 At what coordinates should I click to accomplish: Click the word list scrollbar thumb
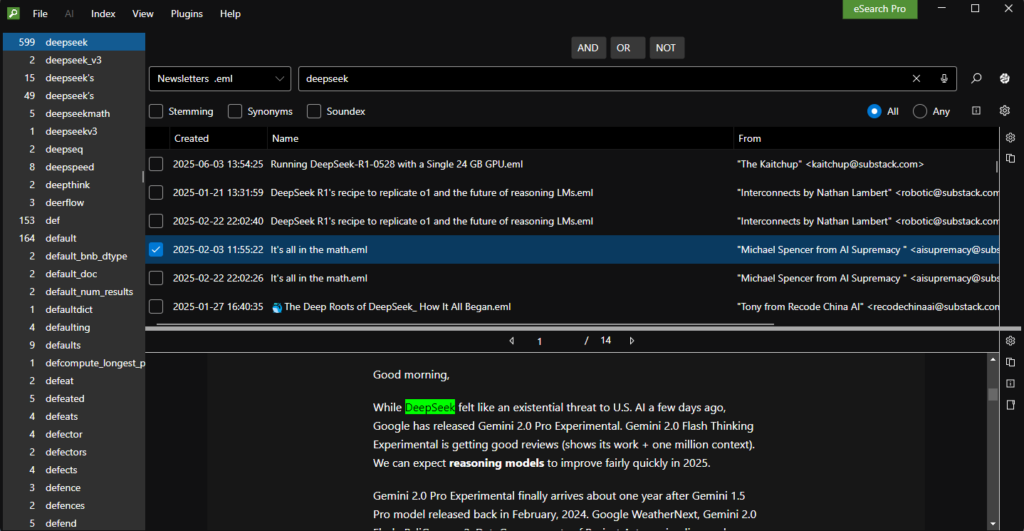point(142,176)
